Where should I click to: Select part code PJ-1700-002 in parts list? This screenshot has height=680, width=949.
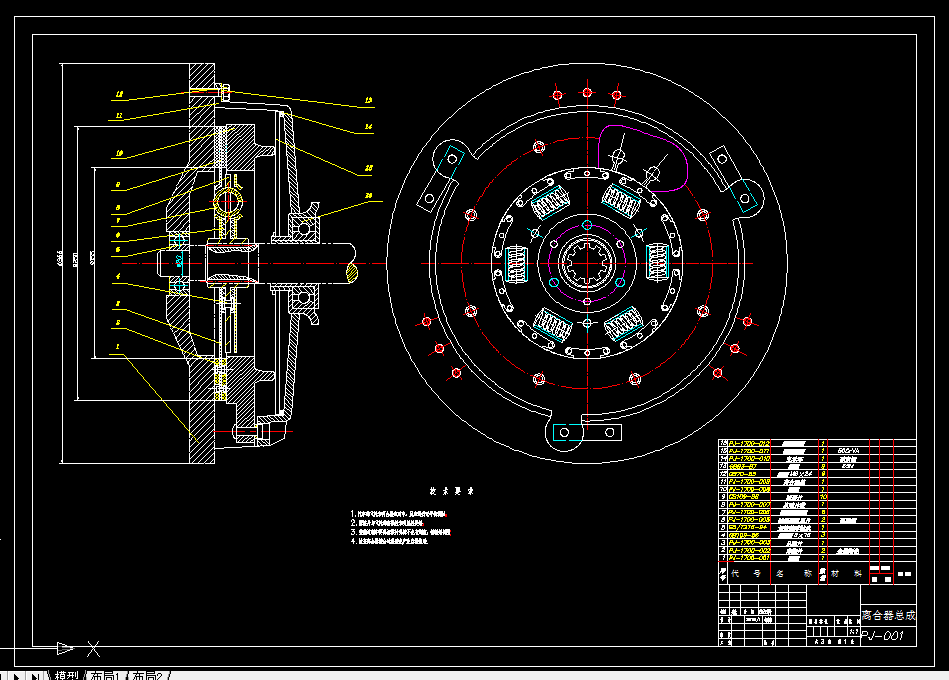click(x=749, y=551)
